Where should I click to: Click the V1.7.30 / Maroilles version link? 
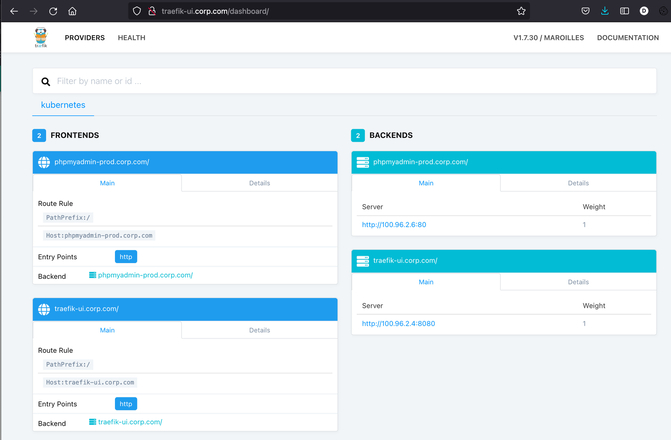point(549,38)
